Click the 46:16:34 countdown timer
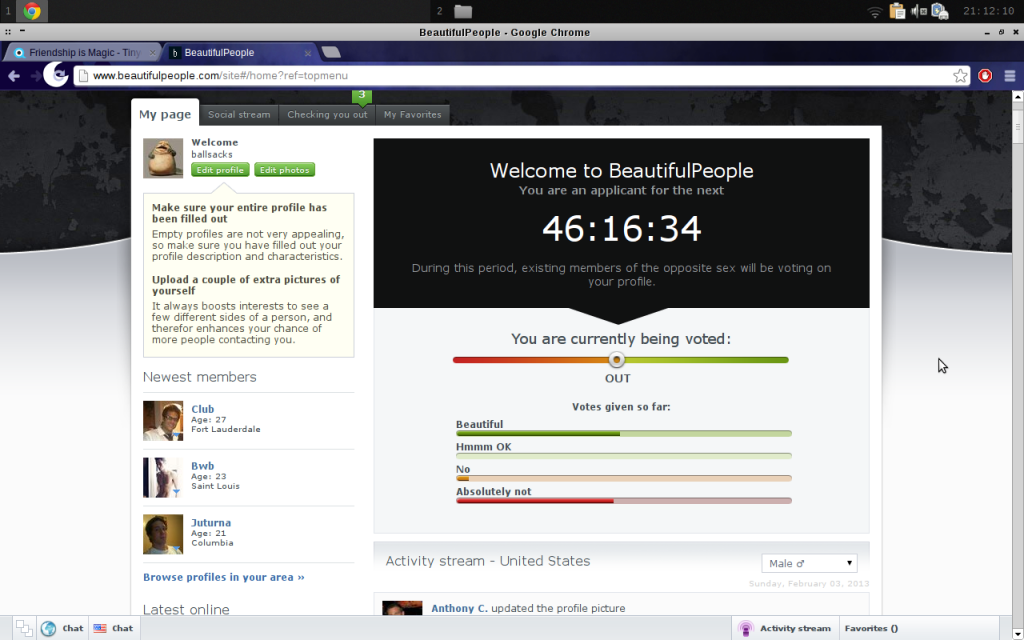Screen dimensions: 1024x640 click(x=622, y=229)
